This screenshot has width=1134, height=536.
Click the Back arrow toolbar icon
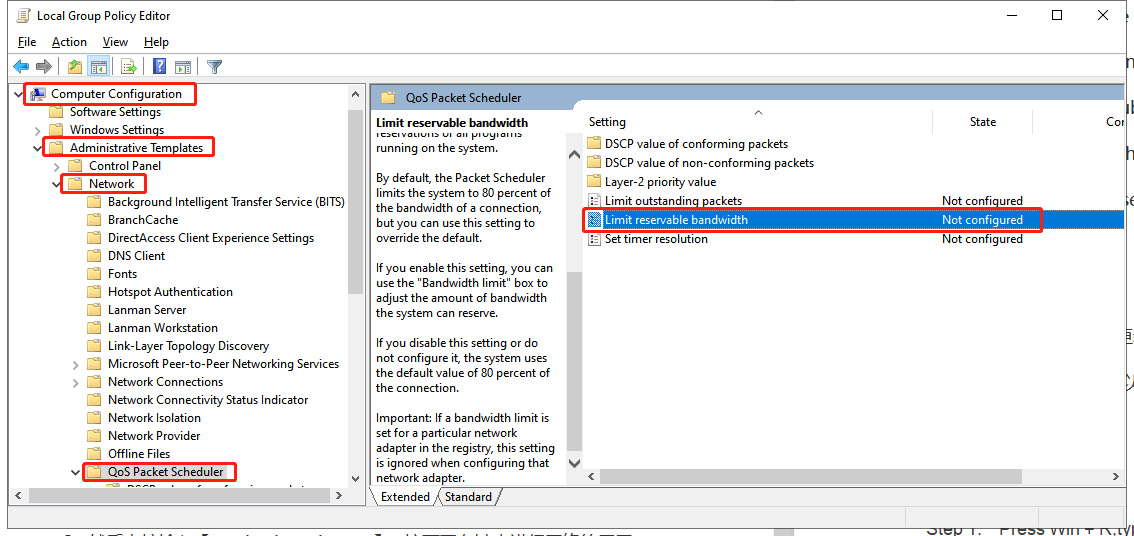pos(22,67)
